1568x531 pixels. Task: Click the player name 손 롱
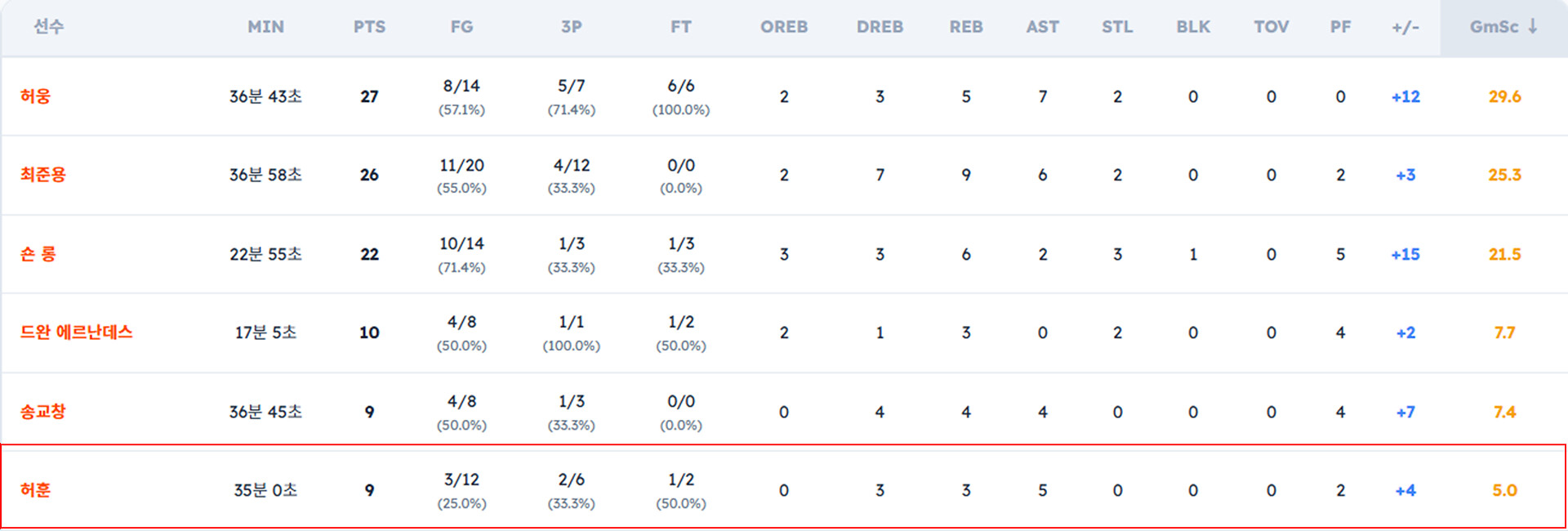tap(38, 254)
